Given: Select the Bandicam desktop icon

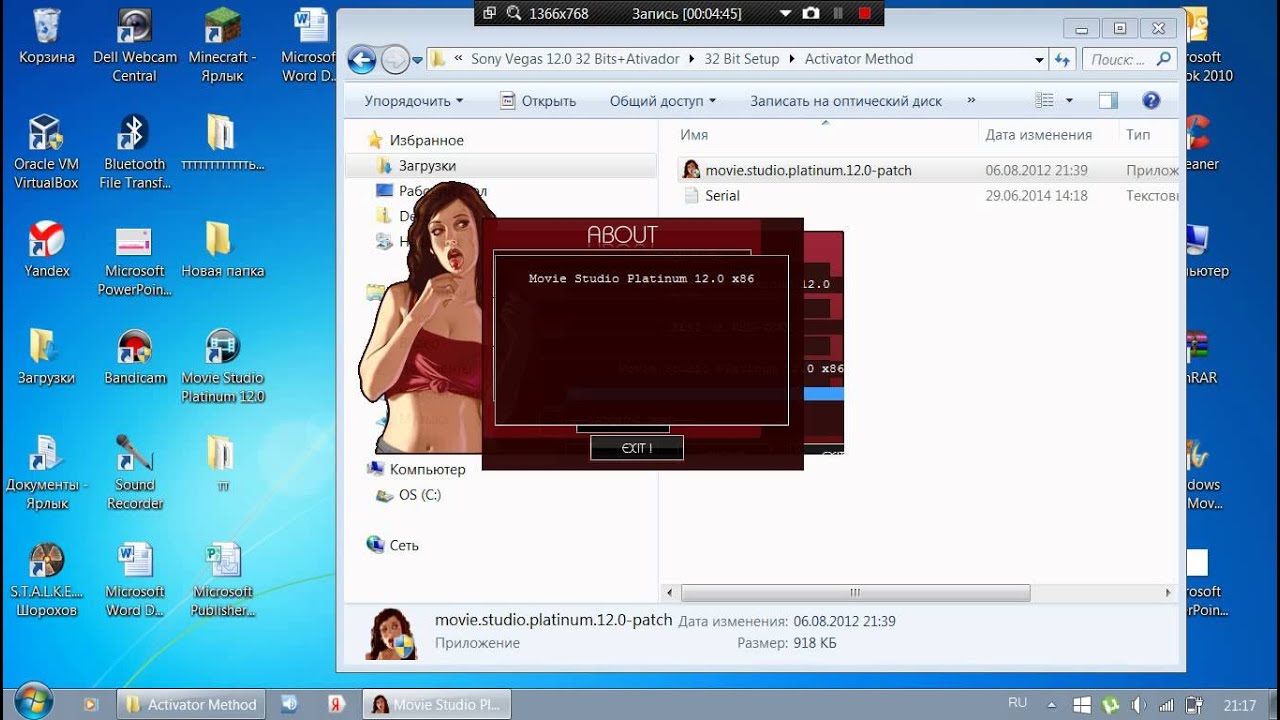Looking at the screenshot, I should tap(135, 357).
